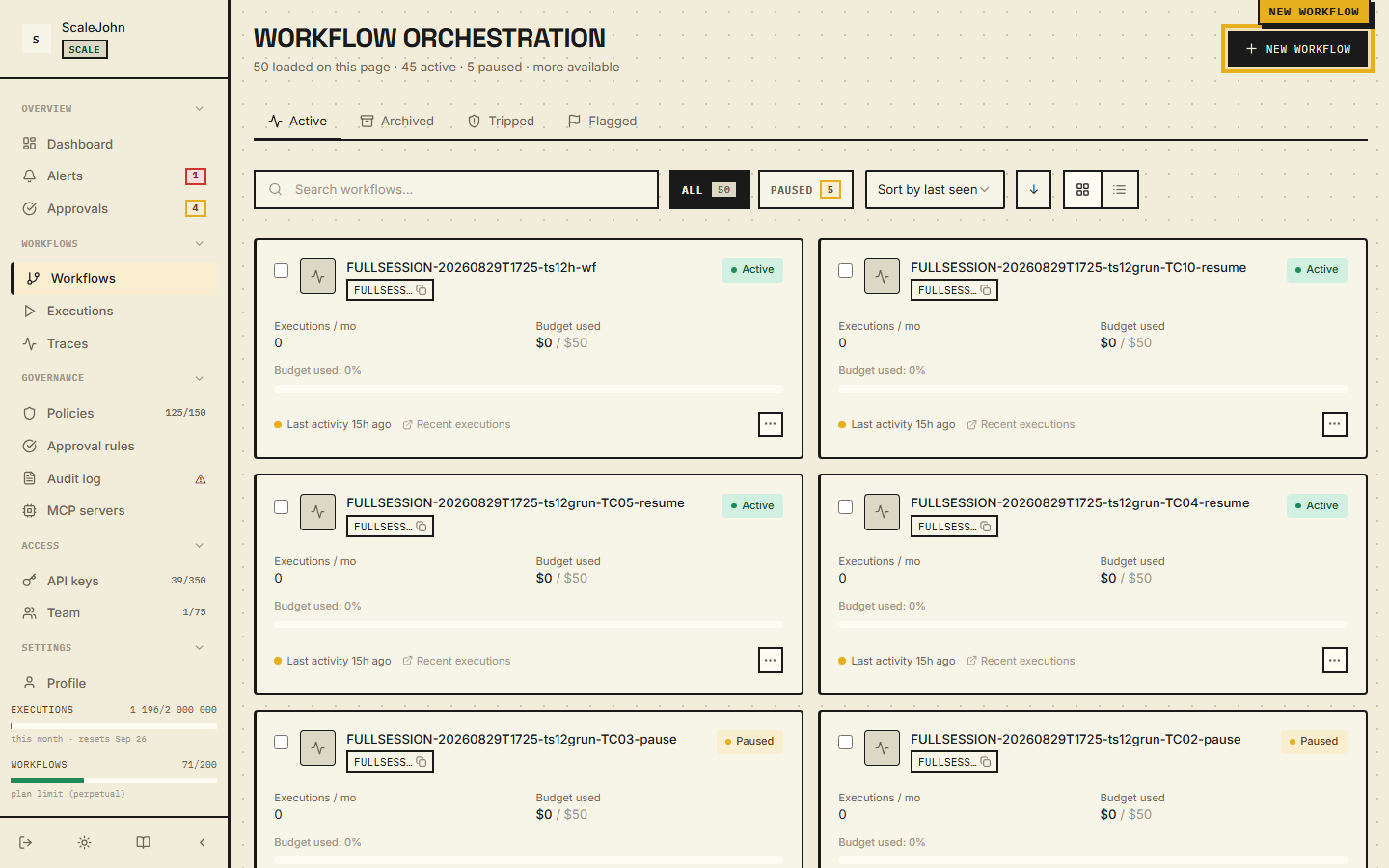Open Recent executions for ts12h-wf
The image size is (1389, 868).
(456, 424)
